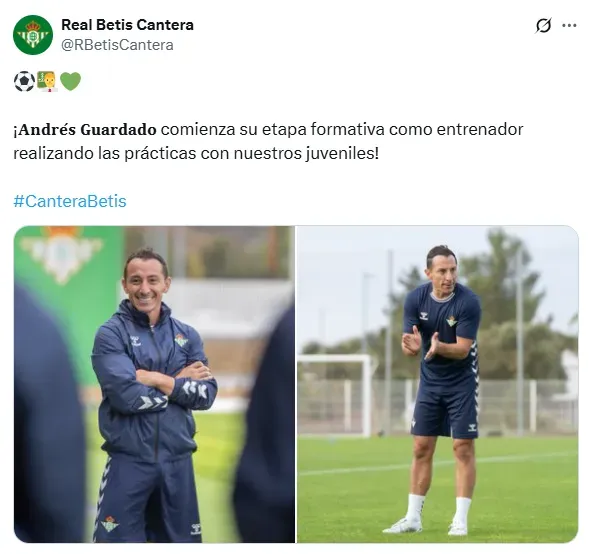
Task: Open the Grok slashed-circle icon
Action: pos(544,26)
